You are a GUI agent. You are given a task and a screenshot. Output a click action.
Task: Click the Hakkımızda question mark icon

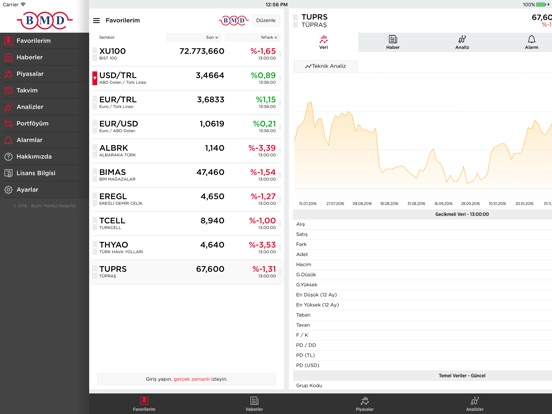(8, 157)
